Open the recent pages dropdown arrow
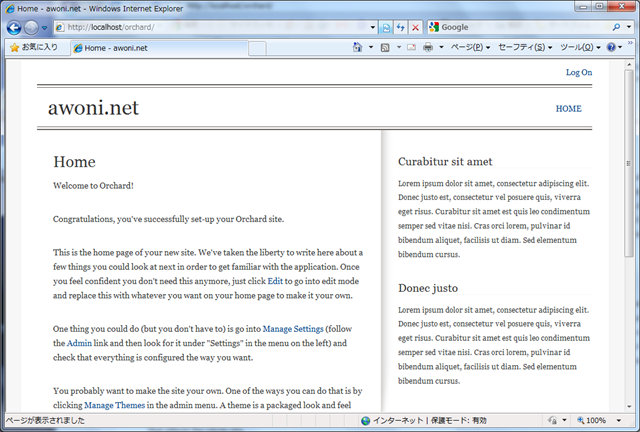 (x=44, y=28)
